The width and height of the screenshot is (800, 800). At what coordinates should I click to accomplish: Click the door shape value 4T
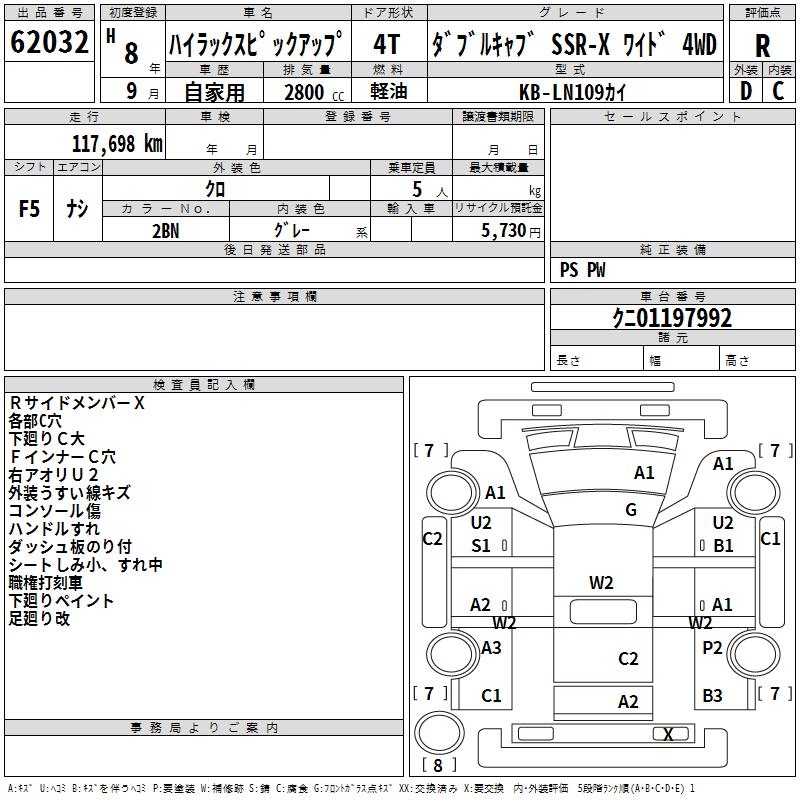[387, 44]
